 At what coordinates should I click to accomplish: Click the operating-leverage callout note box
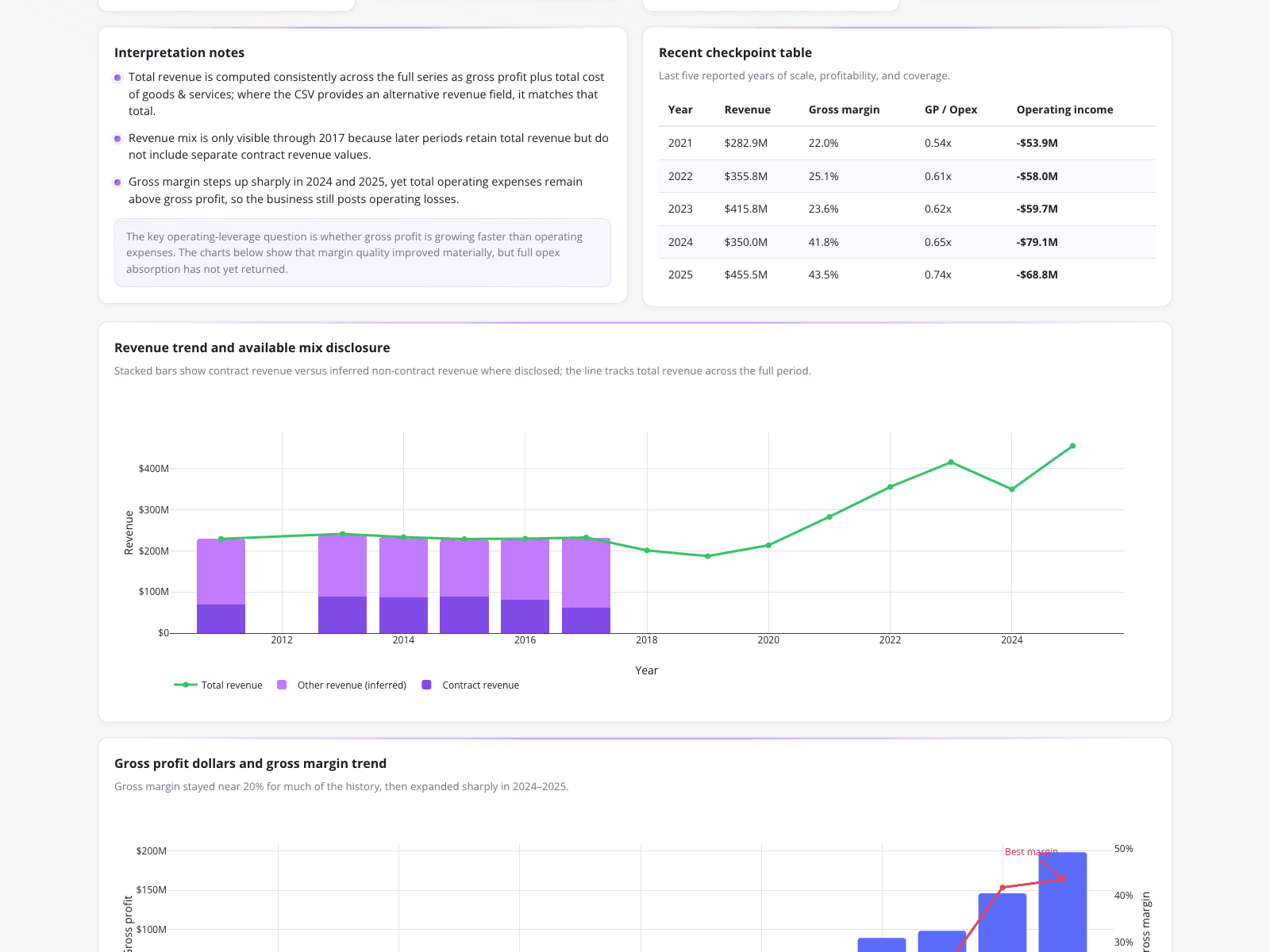point(363,252)
